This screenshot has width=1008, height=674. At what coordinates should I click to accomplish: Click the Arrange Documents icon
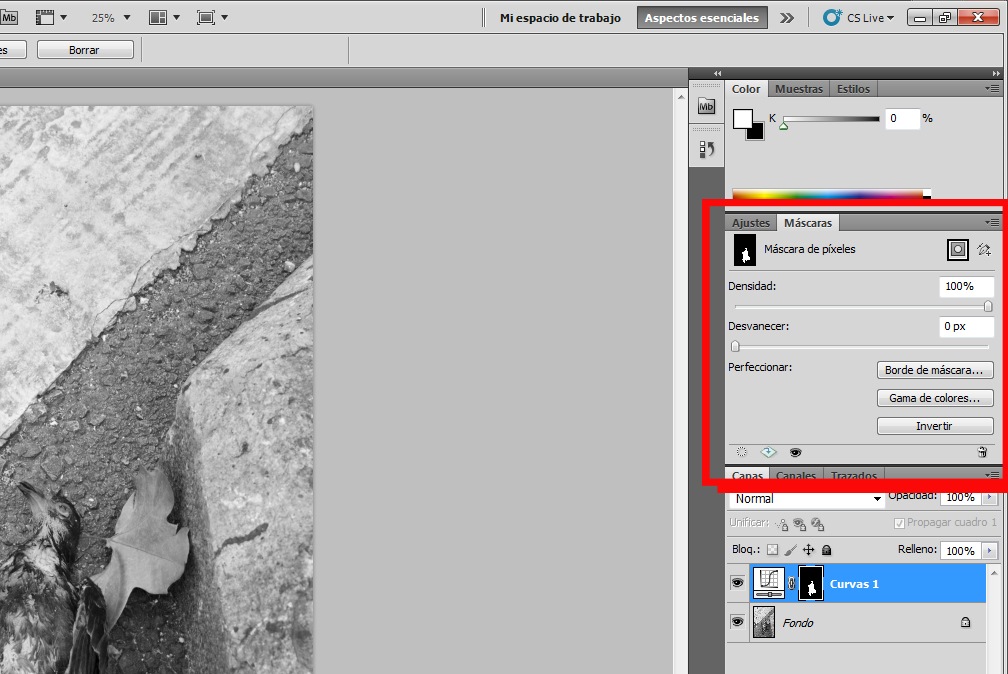[158, 17]
